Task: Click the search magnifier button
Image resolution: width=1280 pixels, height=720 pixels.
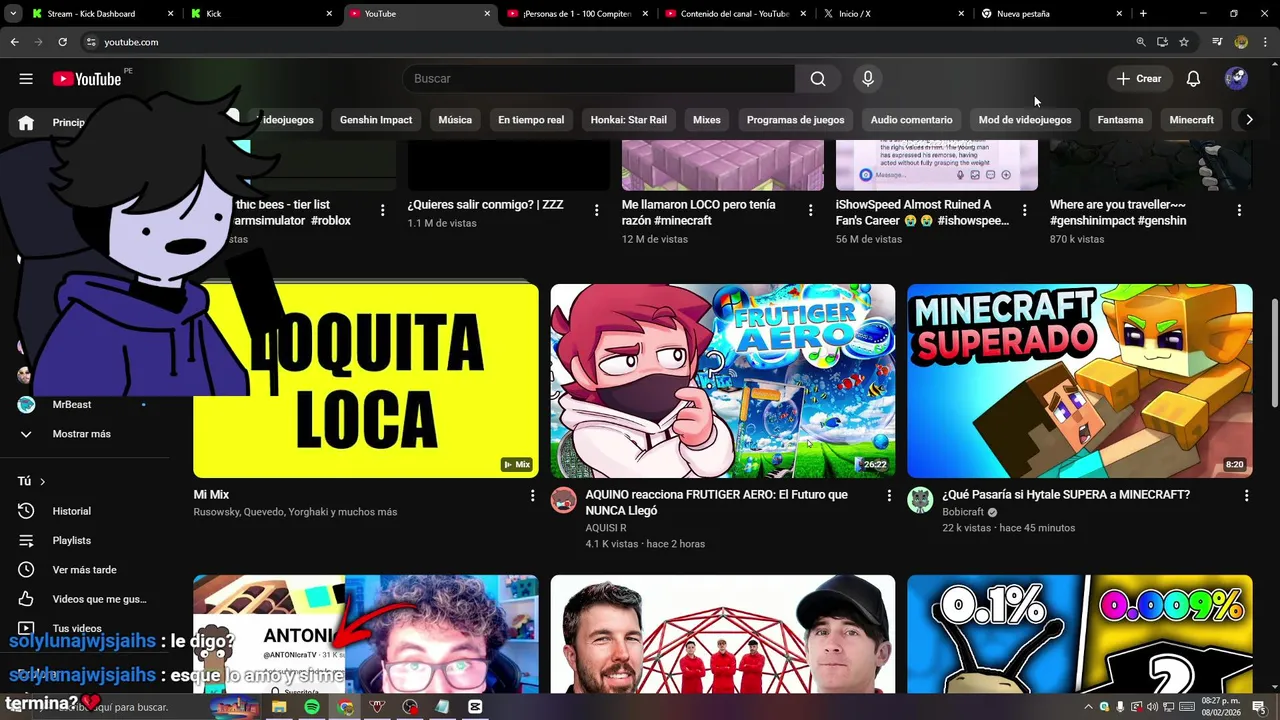Action: pyautogui.click(x=818, y=79)
